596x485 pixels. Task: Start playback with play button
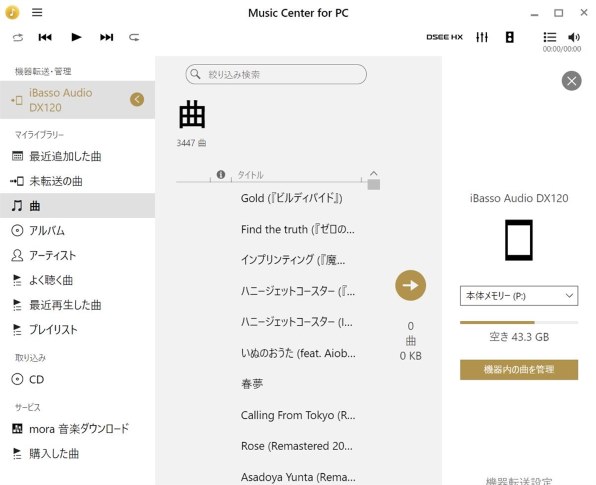pyautogui.click(x=76, y=37)
